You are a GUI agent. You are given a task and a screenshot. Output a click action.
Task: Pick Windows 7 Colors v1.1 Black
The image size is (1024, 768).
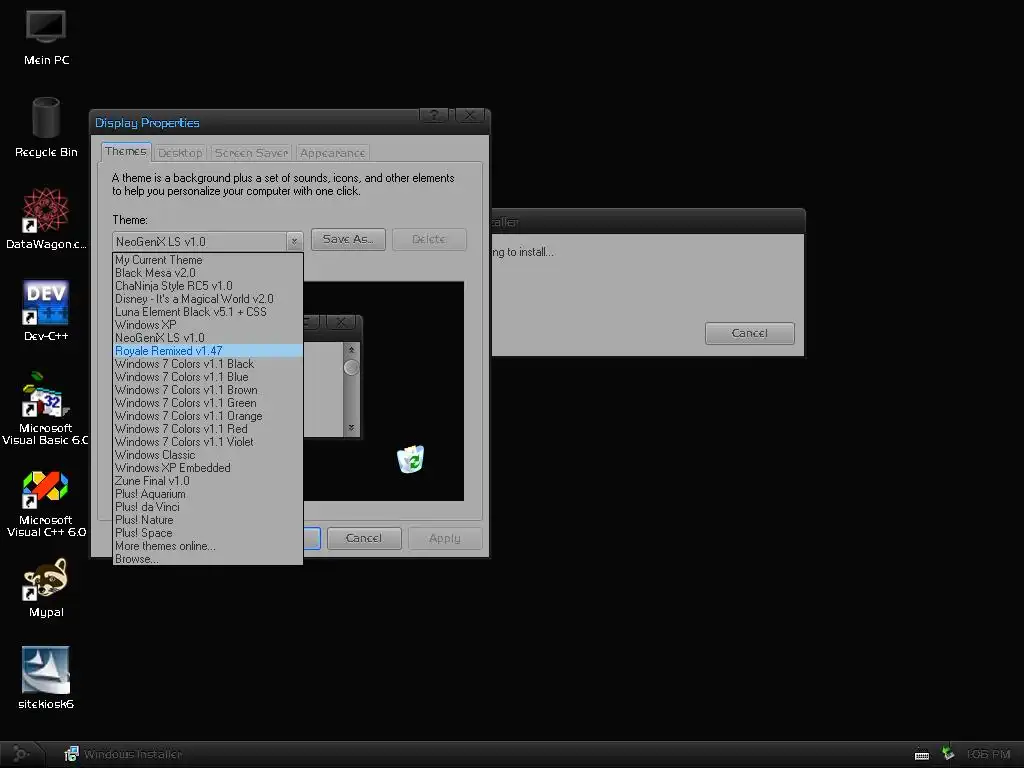point(208,364)
